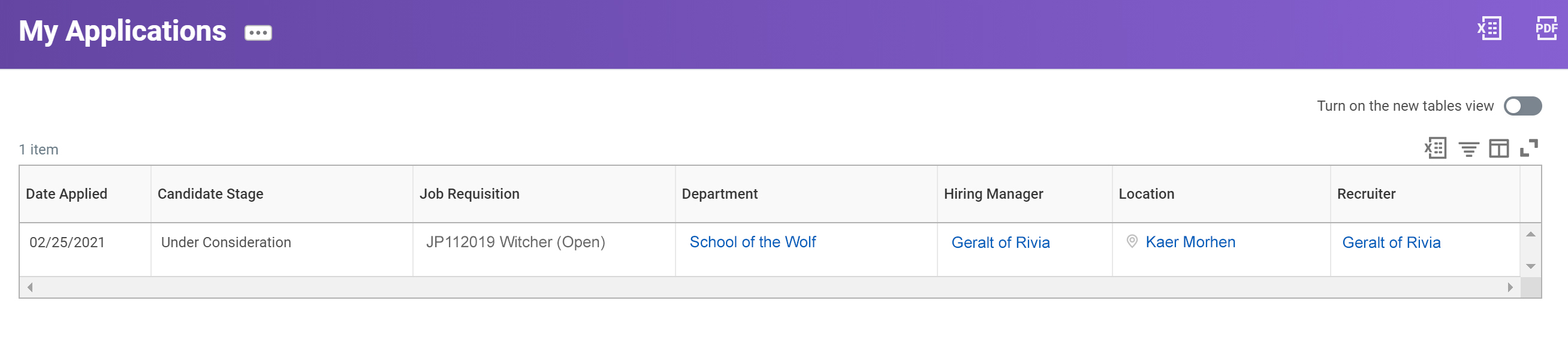Image resolution: width=1568 pixels, height=343 pixels.
Task: Open the related actions ellipsis beside My Applications
Action: (x=258, y=33)
